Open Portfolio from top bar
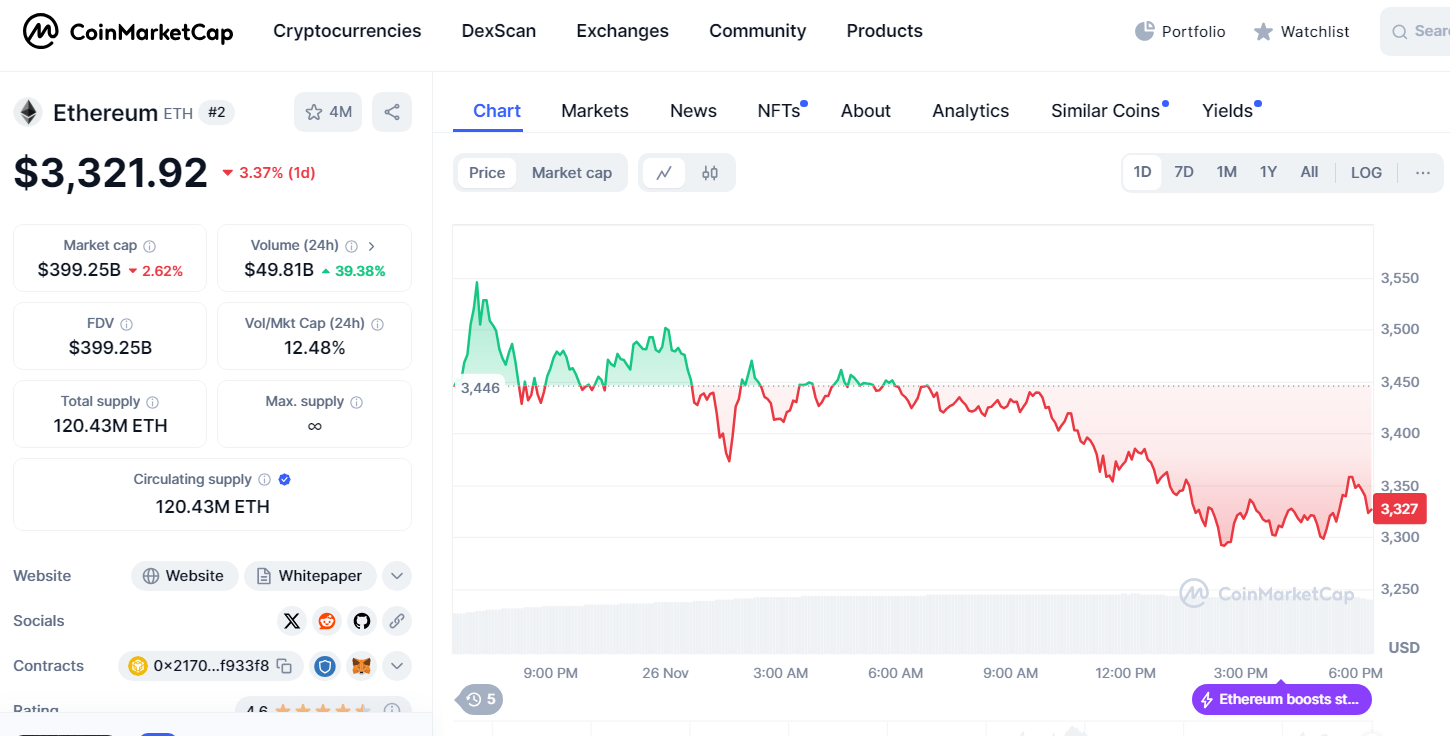Screen dimensions: 1450x736 [1180, 32]
